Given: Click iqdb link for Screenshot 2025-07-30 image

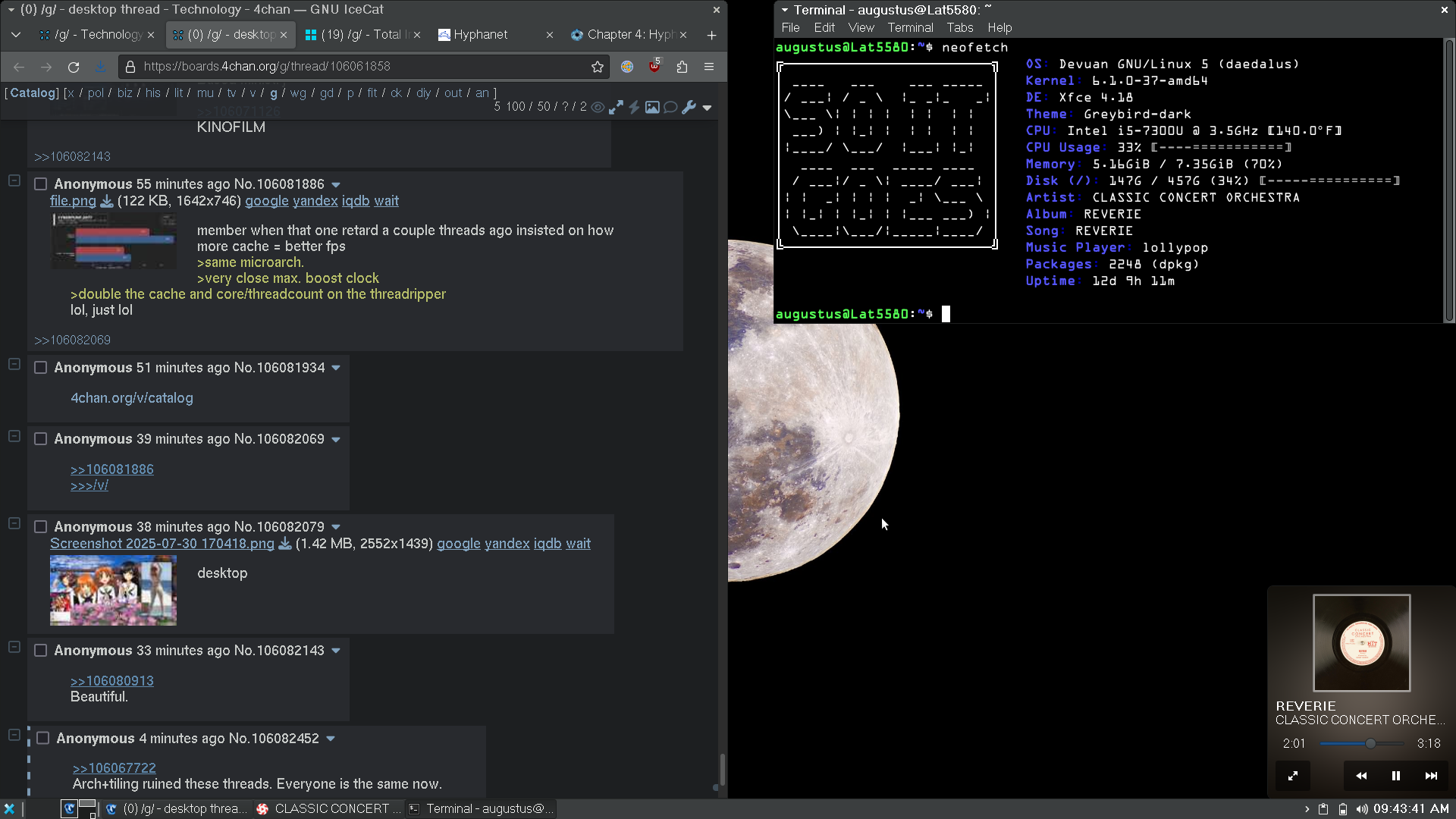Looking at the screenshot, I should tap(548, 544).
